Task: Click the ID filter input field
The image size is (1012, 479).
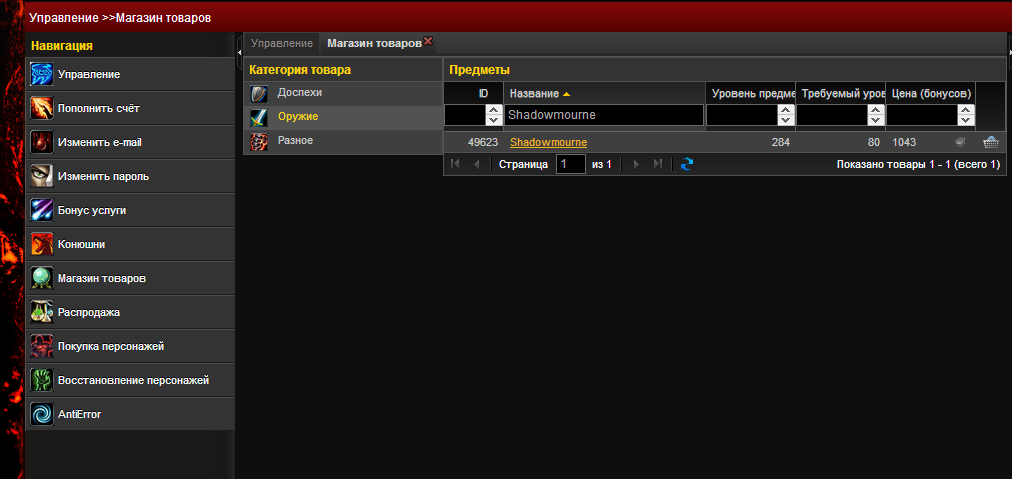Action: tap(465, 116)
